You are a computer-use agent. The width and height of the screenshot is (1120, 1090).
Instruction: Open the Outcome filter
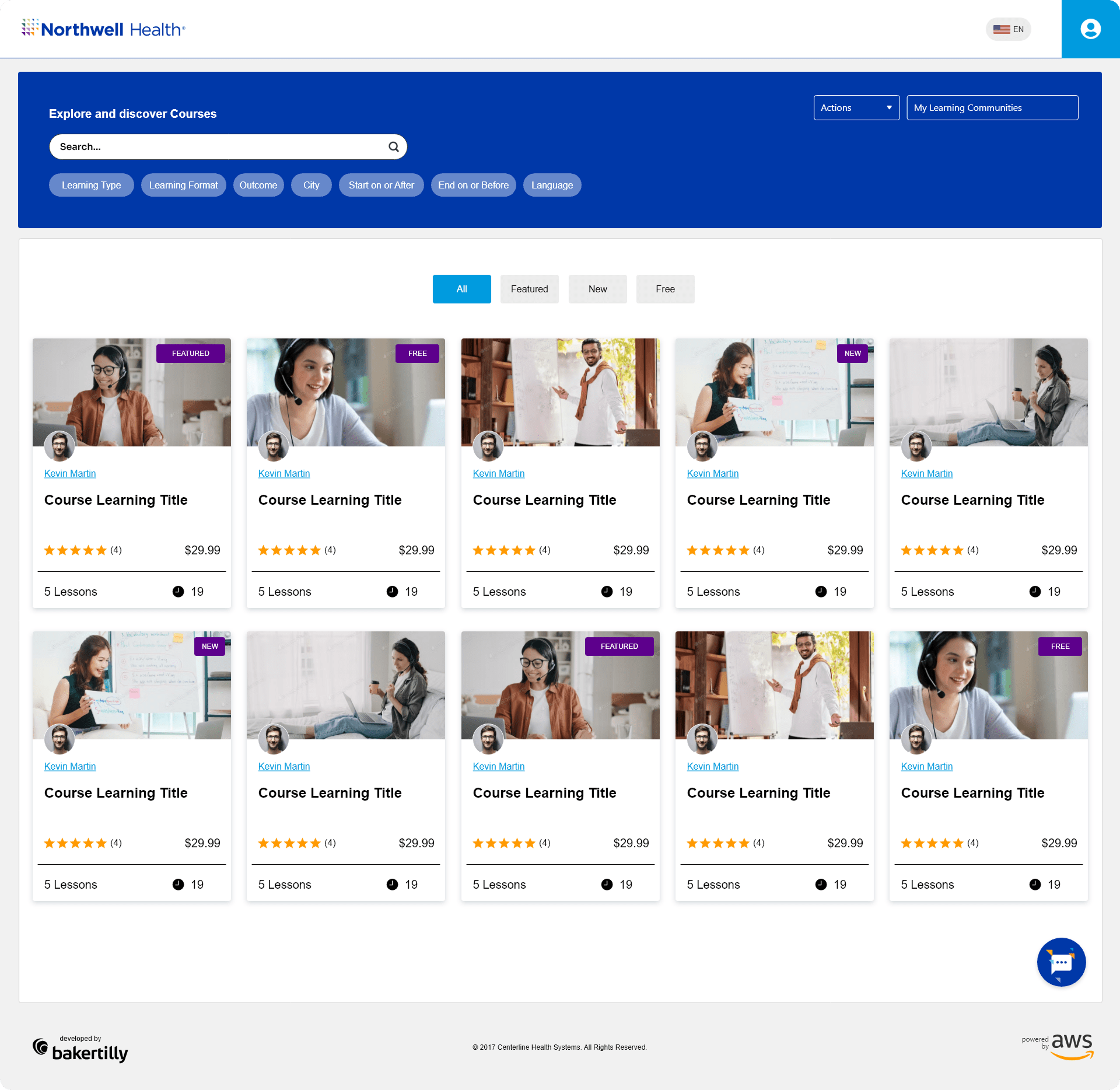tap(258, 185)
